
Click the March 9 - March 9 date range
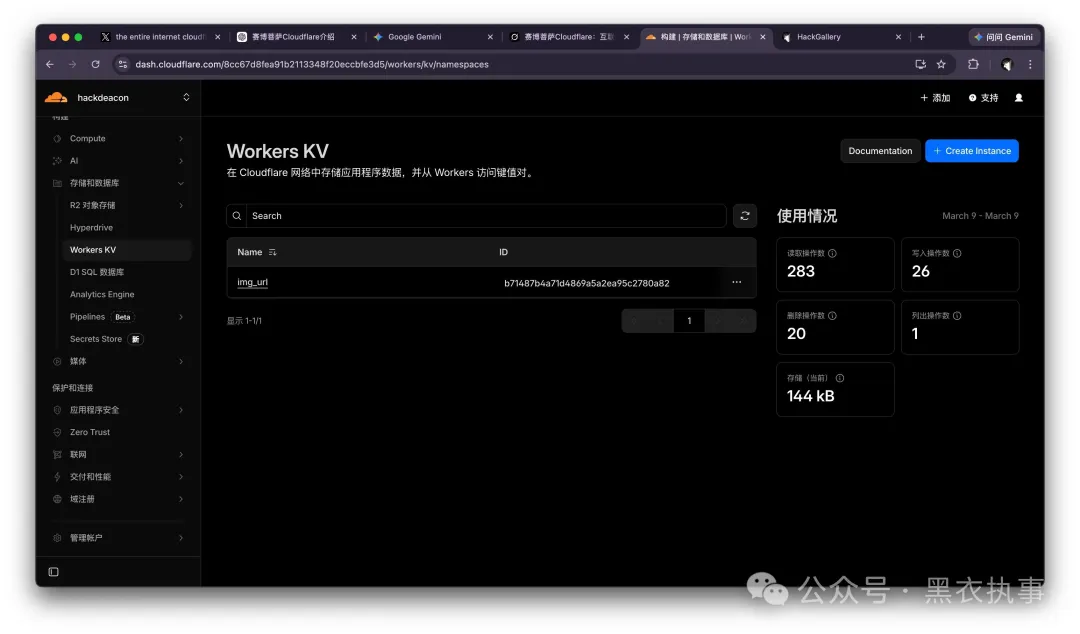click(980, 216)
